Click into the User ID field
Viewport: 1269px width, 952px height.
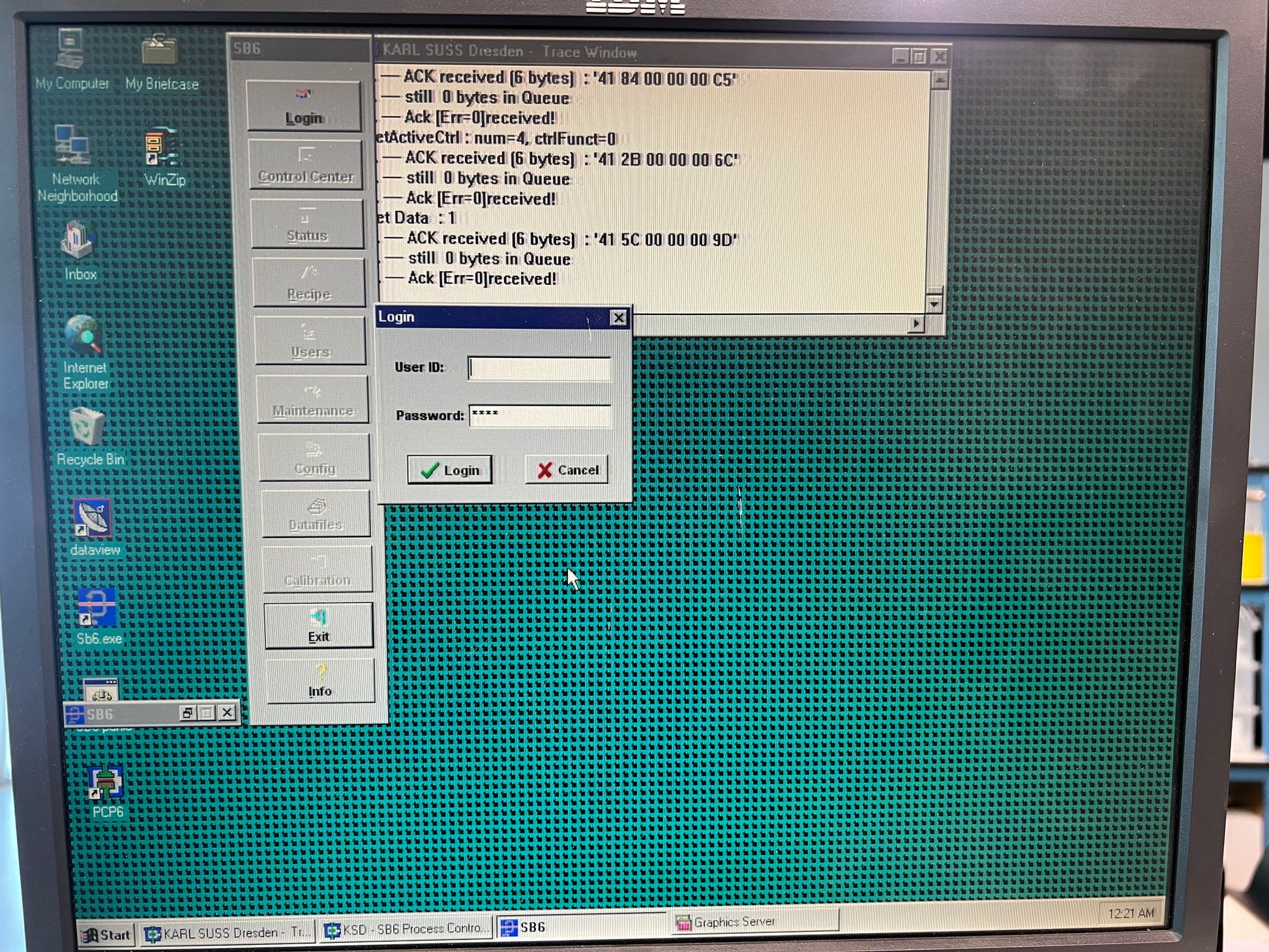[x=539, y=368]
